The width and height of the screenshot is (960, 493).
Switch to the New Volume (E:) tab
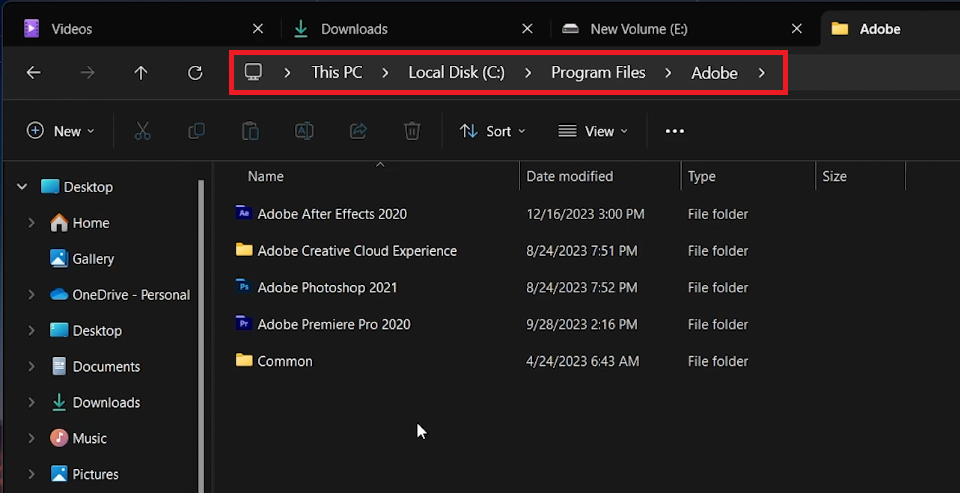(686, 29)
